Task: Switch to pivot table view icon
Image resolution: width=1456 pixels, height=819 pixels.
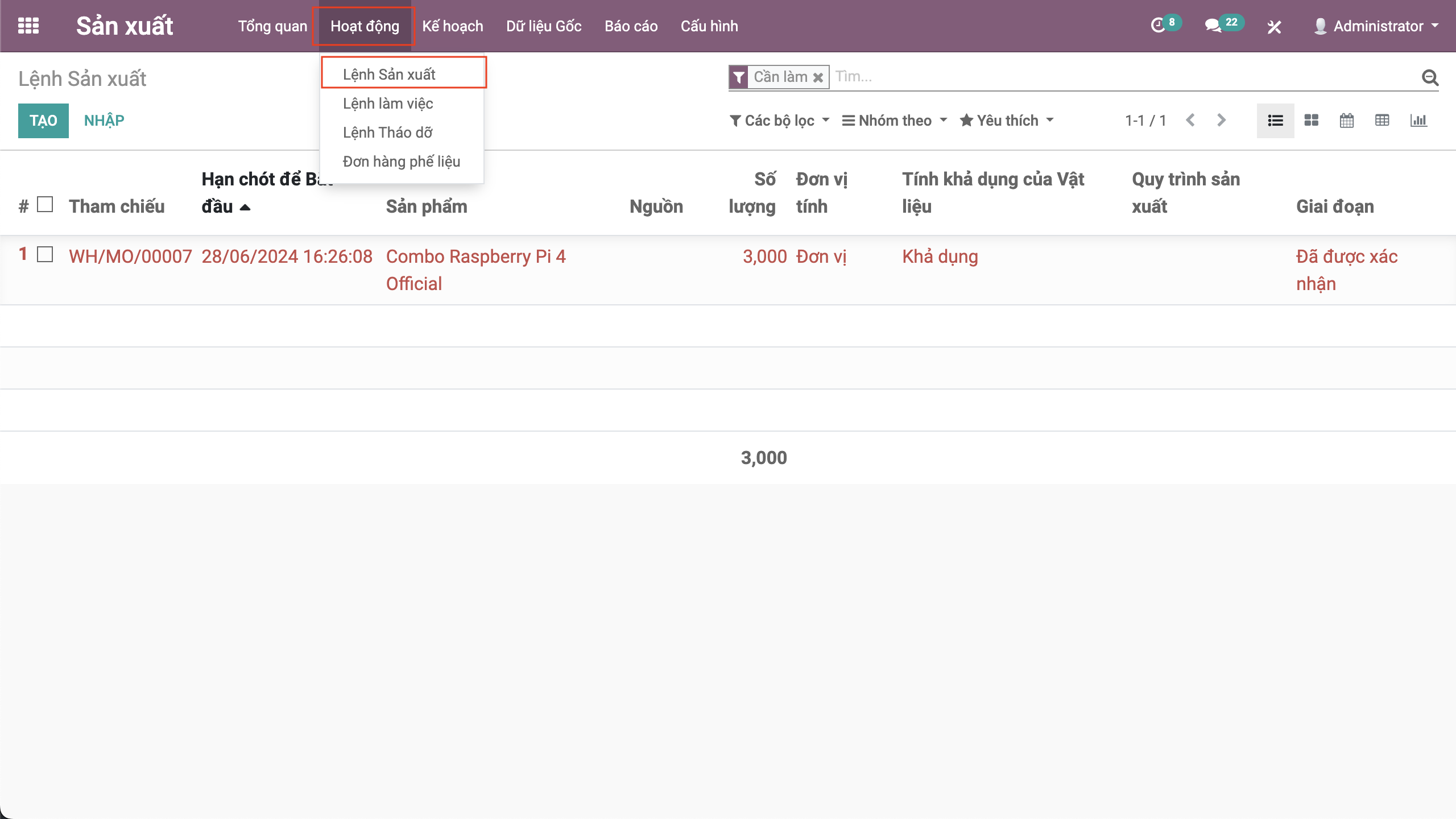Action: pos(1381,120)
